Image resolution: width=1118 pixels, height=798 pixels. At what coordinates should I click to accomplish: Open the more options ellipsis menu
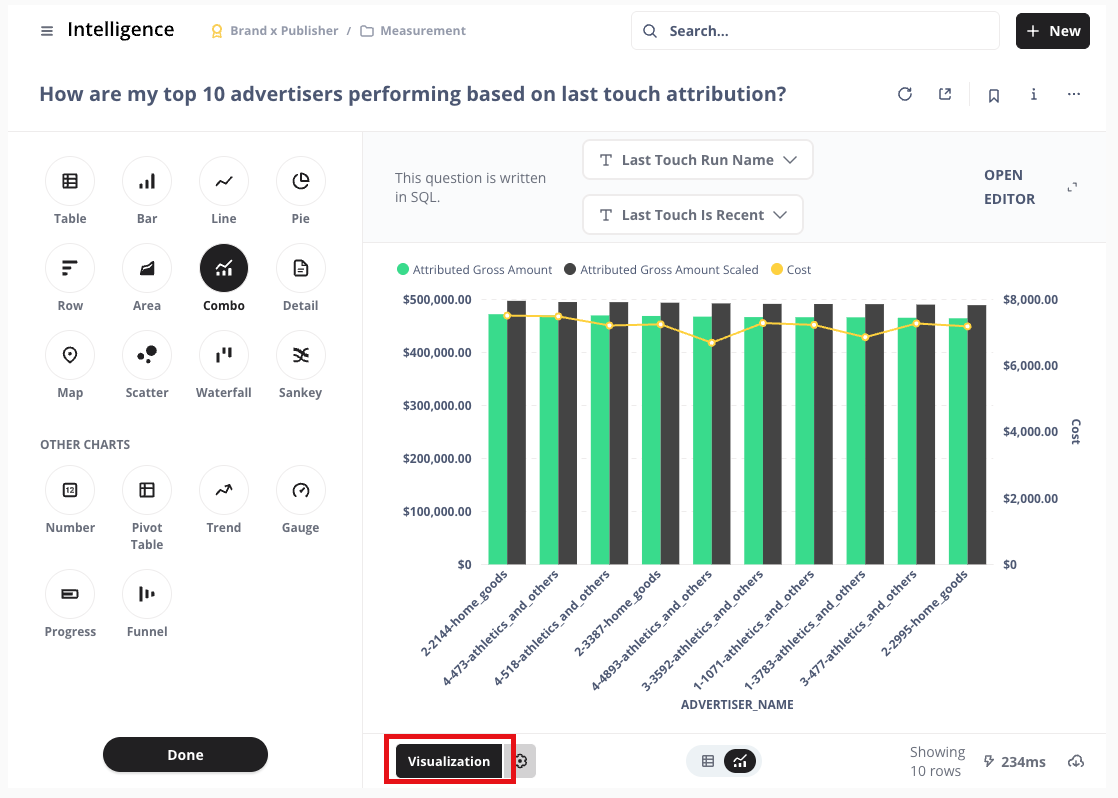(1074, 94)
